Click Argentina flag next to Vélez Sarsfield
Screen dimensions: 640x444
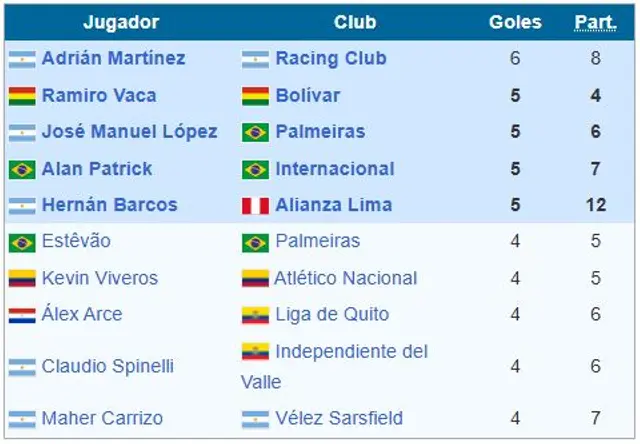(255, 419)
